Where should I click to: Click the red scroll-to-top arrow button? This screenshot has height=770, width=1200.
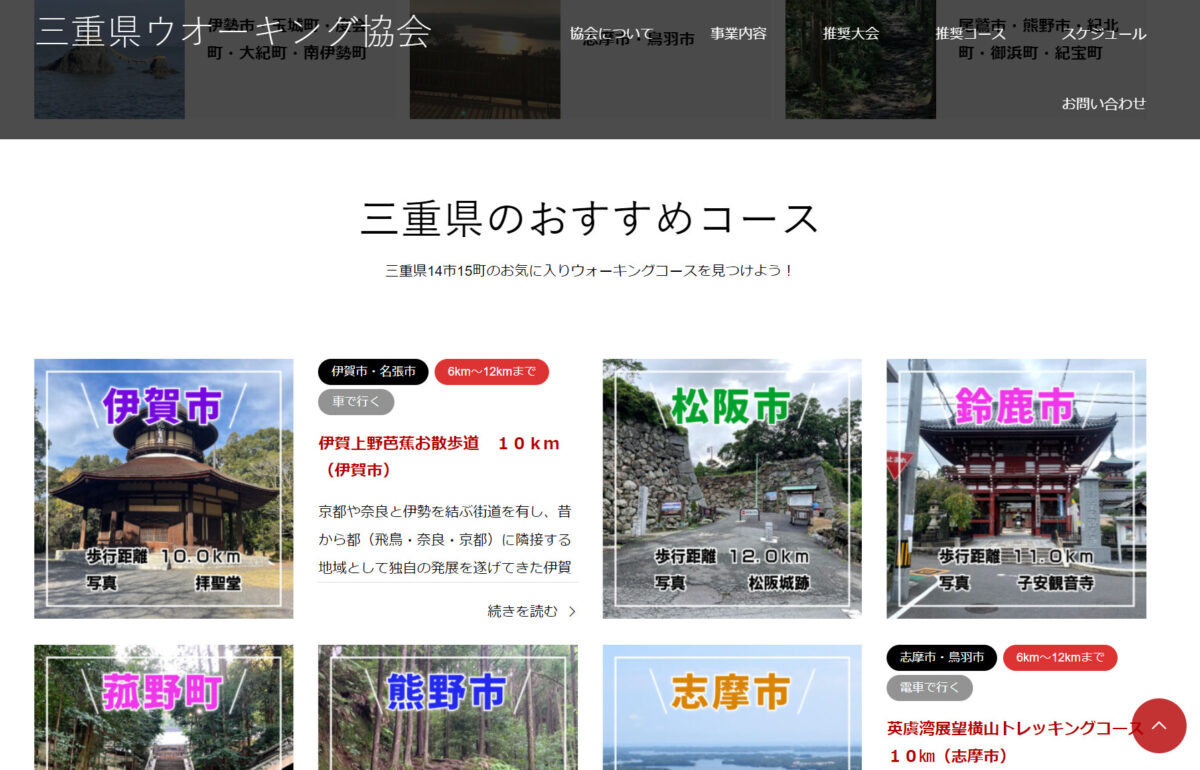1158,725
